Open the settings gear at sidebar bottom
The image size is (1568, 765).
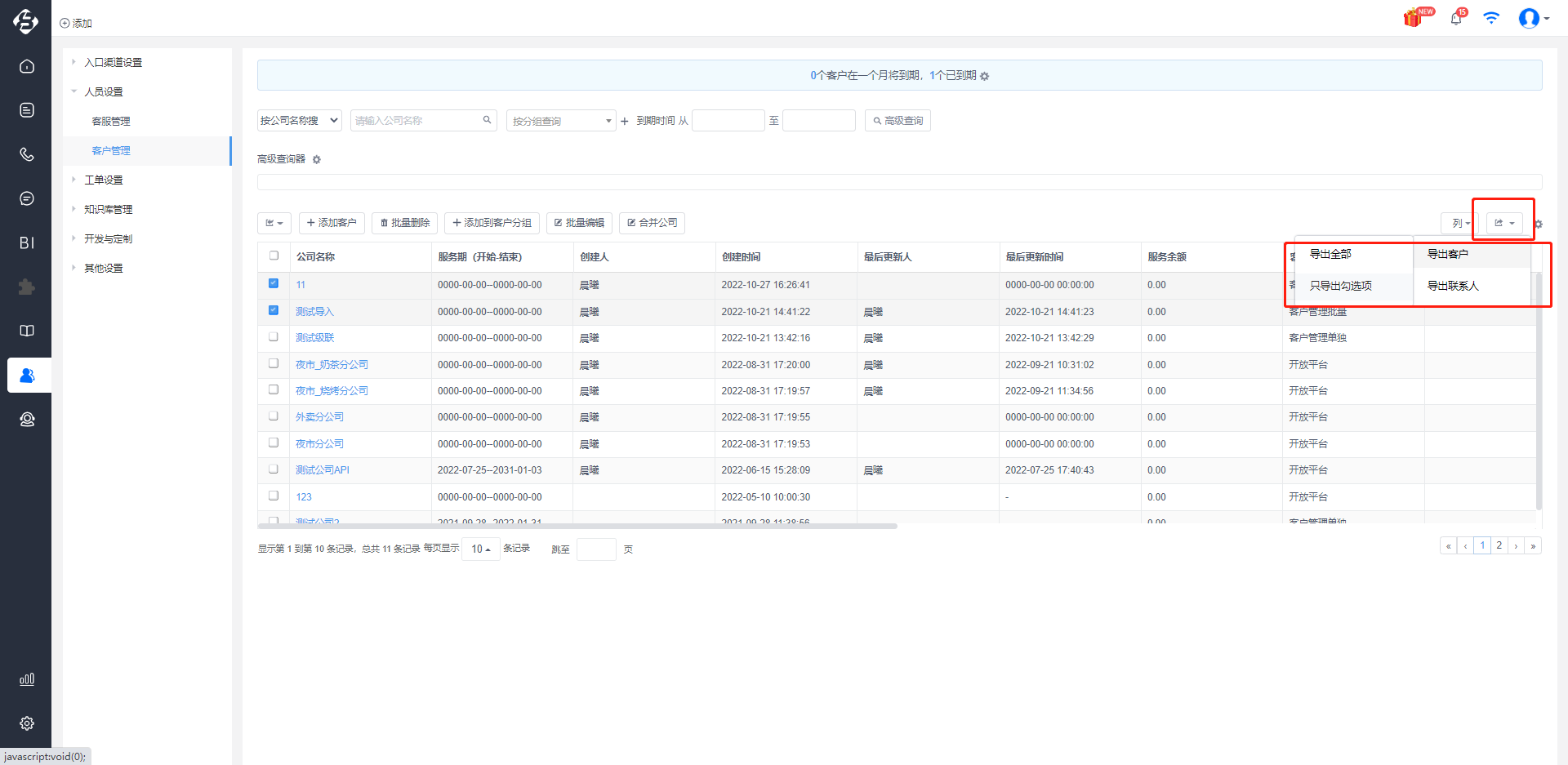coord(27,723)
